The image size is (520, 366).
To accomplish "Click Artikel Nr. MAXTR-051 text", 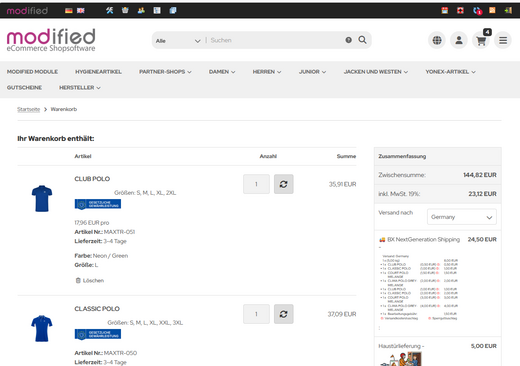I will [105, 232].
